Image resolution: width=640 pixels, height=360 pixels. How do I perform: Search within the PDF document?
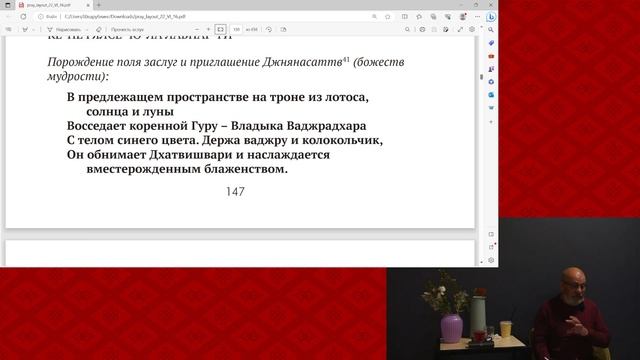(407, 29)
